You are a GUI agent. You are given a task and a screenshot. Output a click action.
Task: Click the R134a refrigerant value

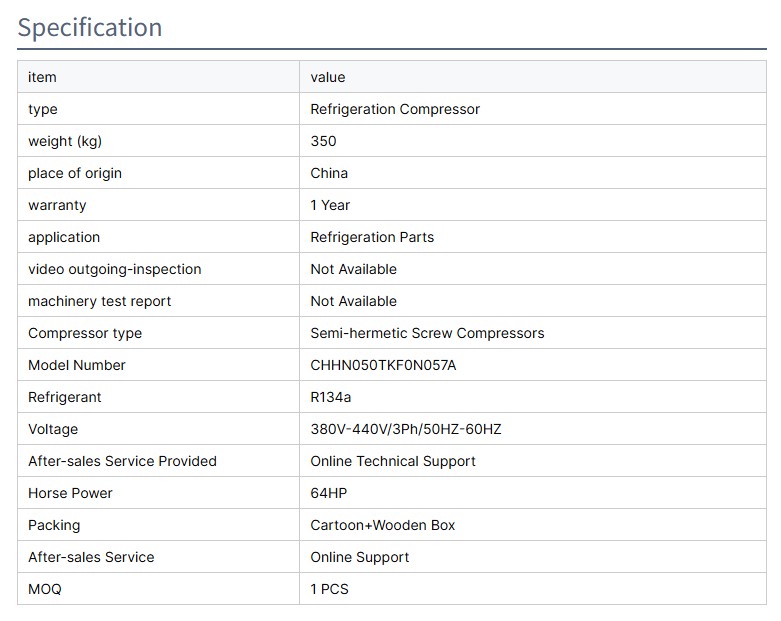(x=331, y=397)
